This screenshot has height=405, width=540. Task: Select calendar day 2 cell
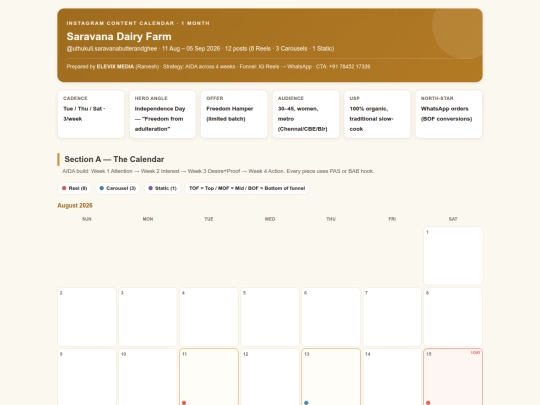point(87,317)
